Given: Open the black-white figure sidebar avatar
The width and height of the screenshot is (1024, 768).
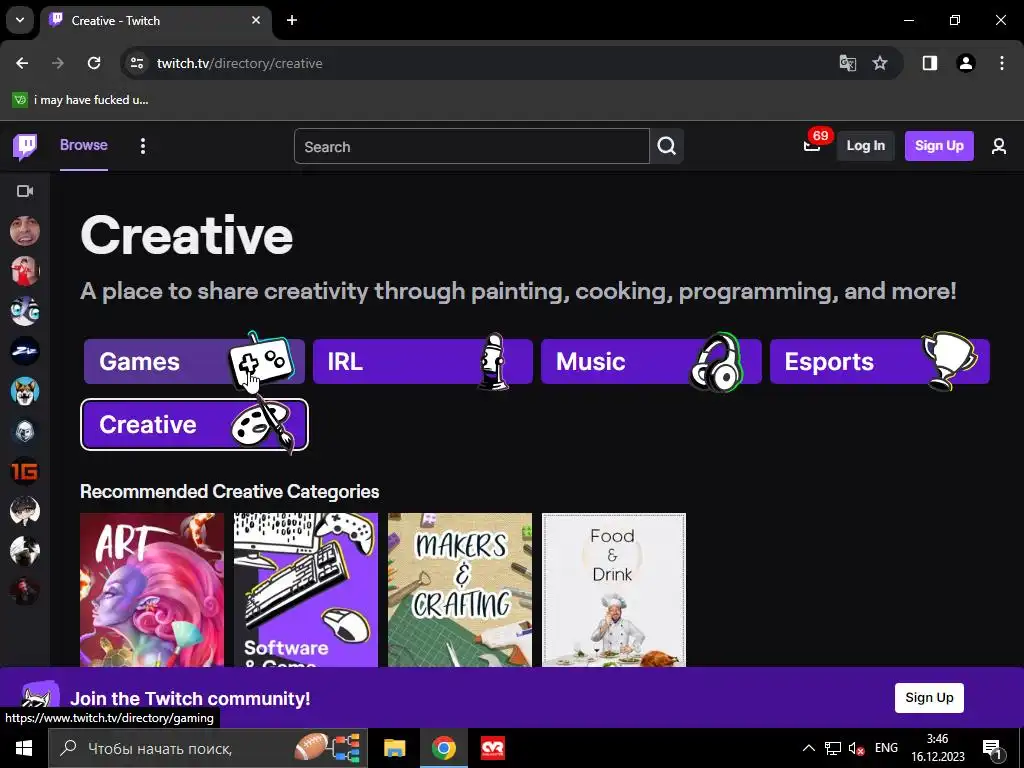Looking at the screenshot, I should [25, 551].
